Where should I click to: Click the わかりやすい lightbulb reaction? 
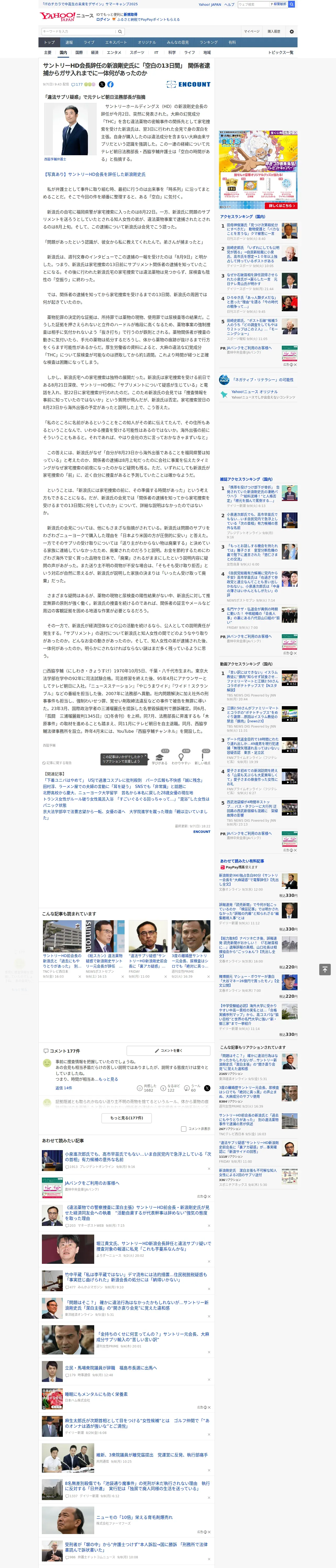[181, 758]
